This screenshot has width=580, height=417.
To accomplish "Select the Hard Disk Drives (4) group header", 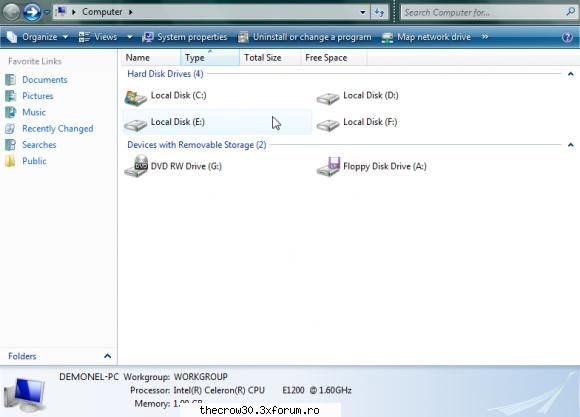I will coord(165,74).
